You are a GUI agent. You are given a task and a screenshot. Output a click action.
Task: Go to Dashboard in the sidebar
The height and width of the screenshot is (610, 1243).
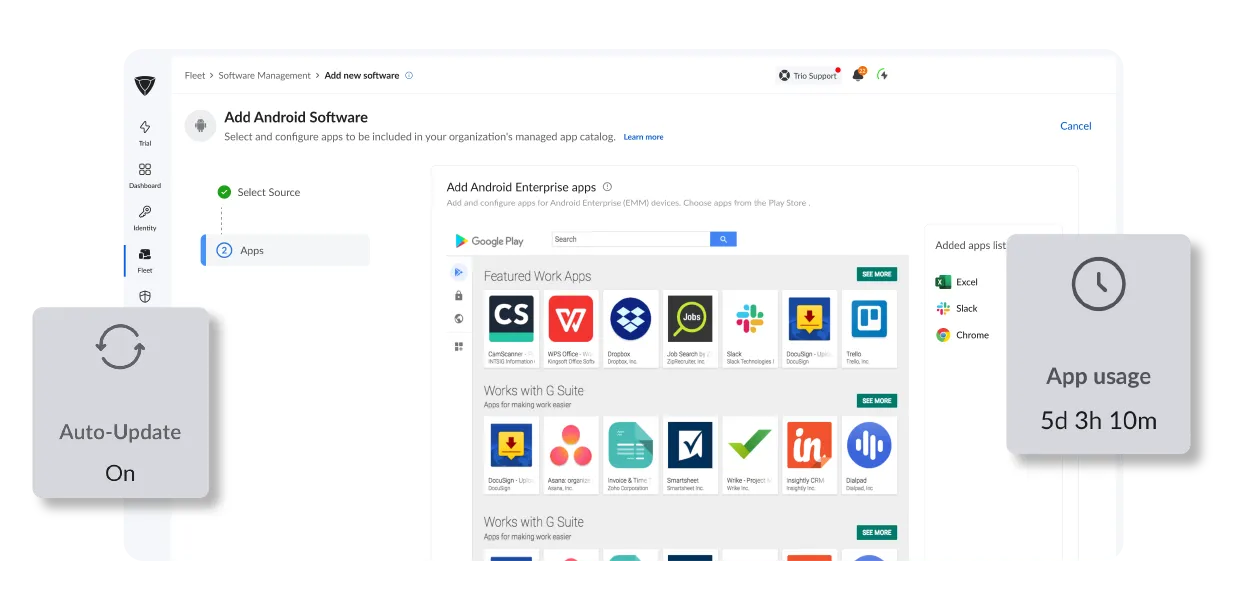(145, 176)
